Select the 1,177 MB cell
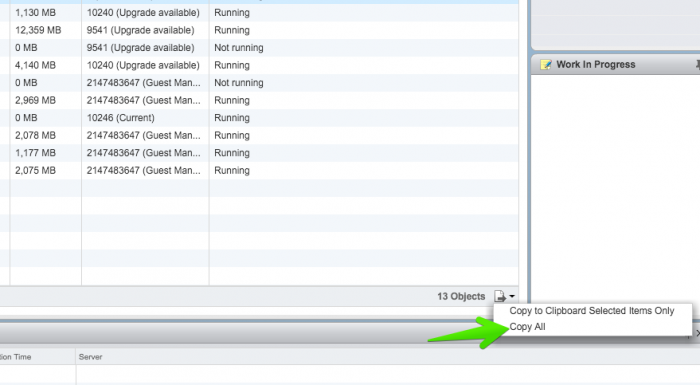Image resolution: width=700 pixels, height=385 pixels. (35, 153)
